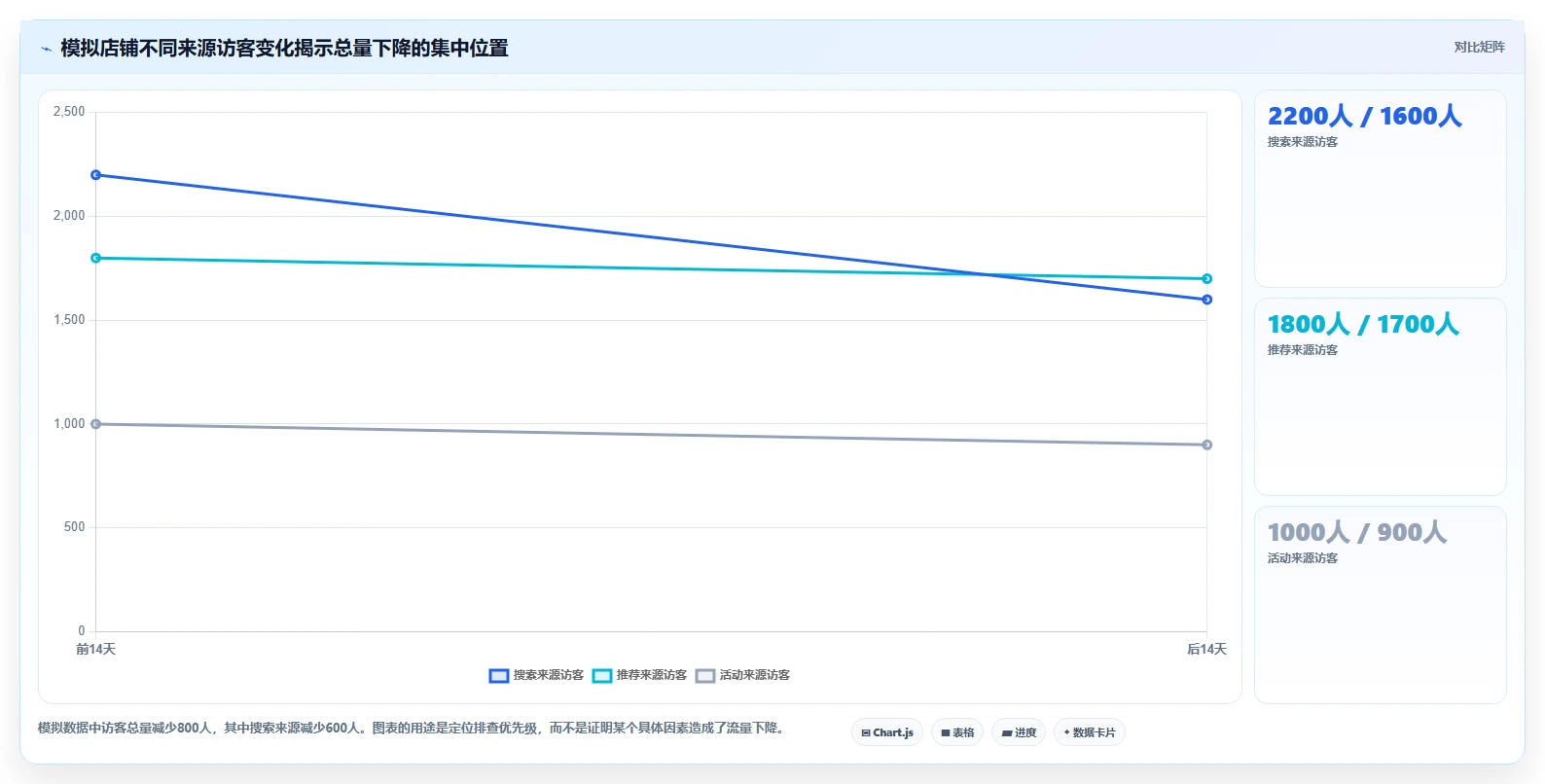Click the activity-source data point at 前14天
The width and height of the screenshot is (1545, 784).
95,424
